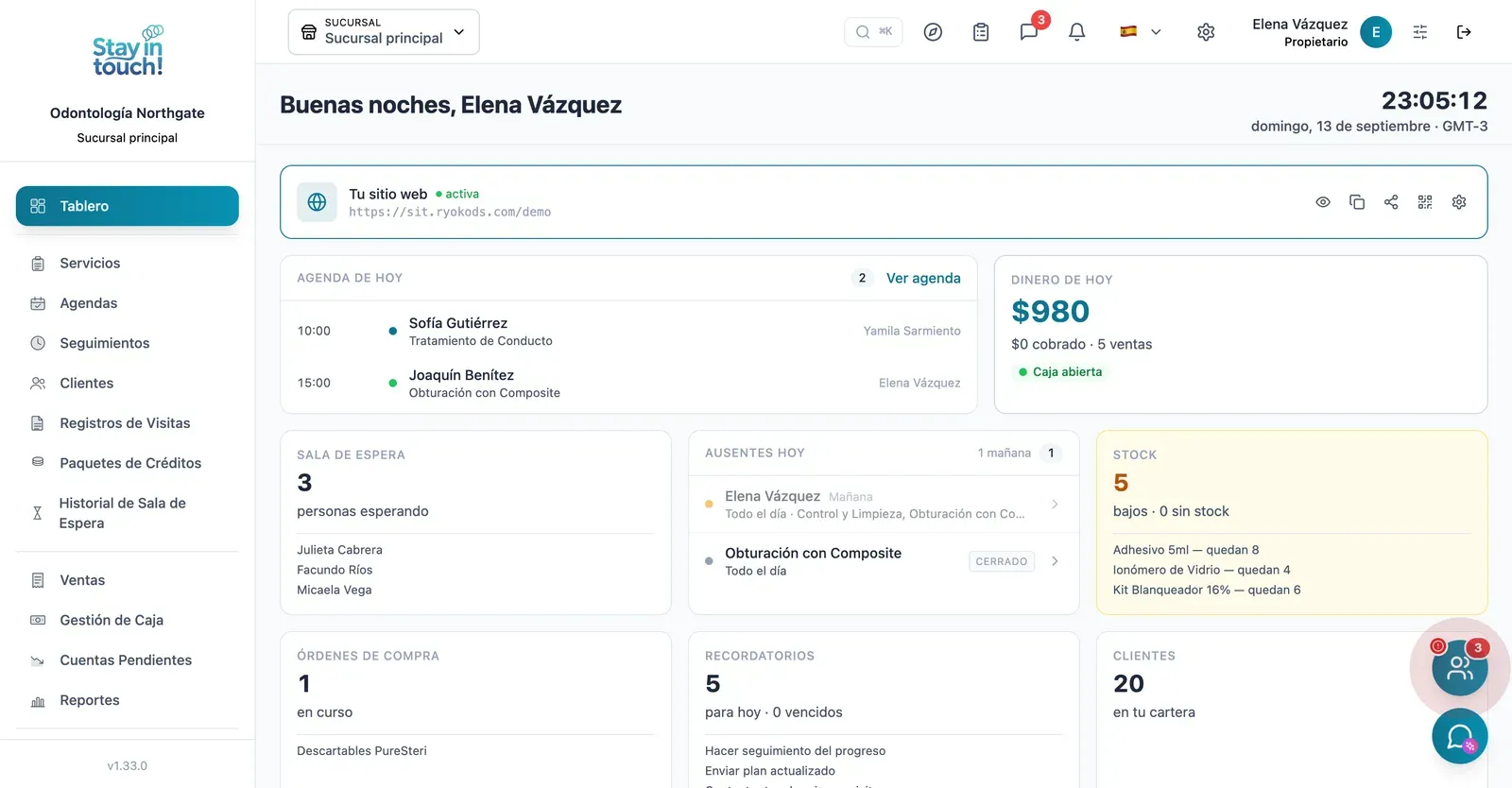Click the search field in header

[873, 32]
